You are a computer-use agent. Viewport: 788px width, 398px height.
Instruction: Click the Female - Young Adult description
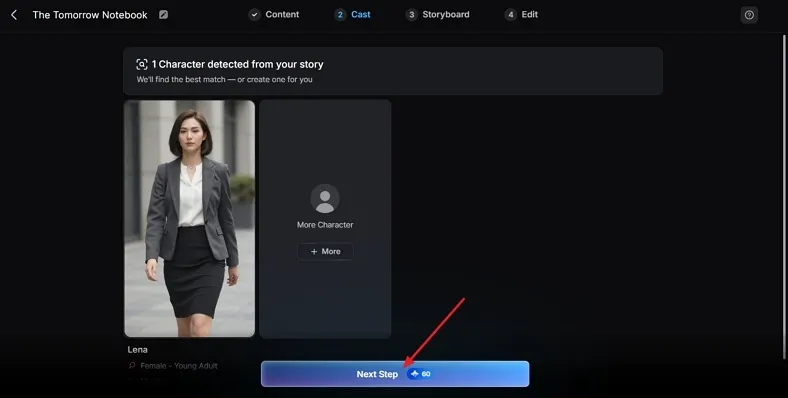179,366
